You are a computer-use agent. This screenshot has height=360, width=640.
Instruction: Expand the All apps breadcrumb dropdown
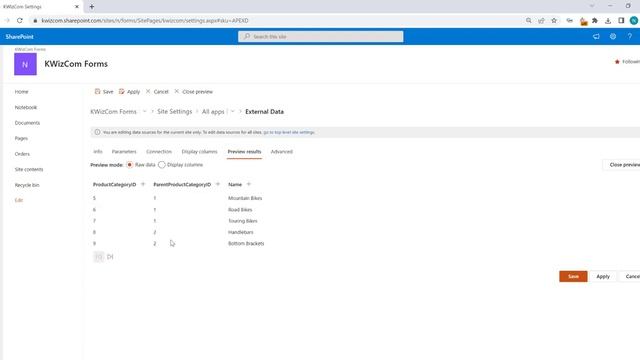233,111
